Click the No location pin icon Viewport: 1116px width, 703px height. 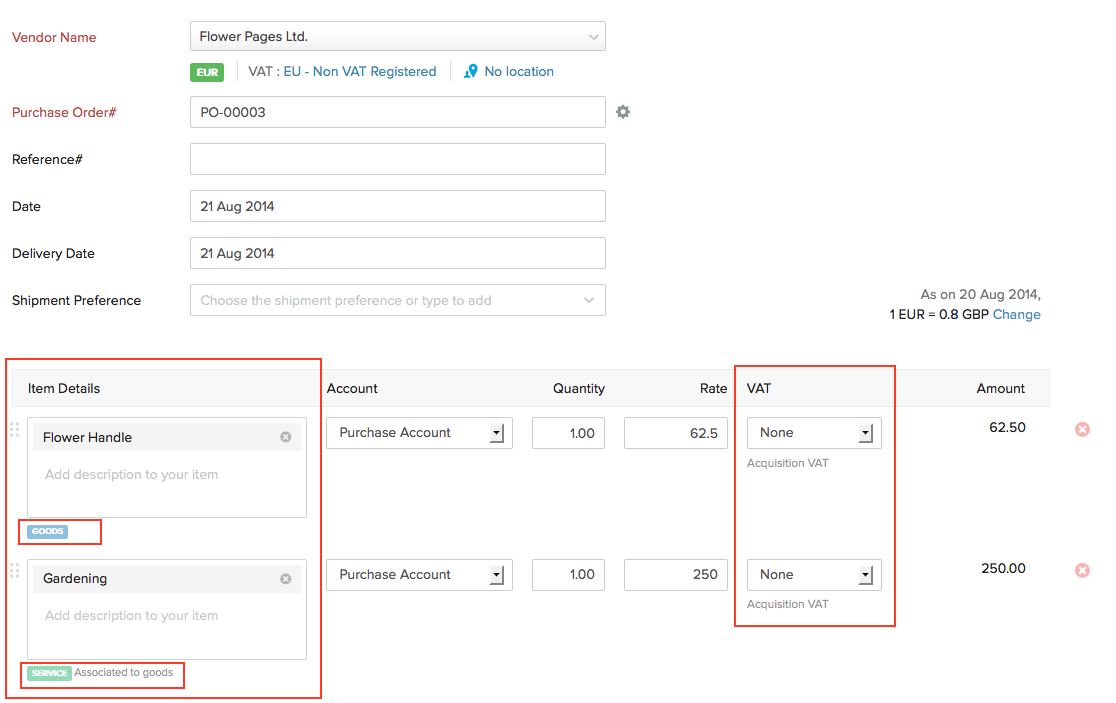click(x=470, y=71)
